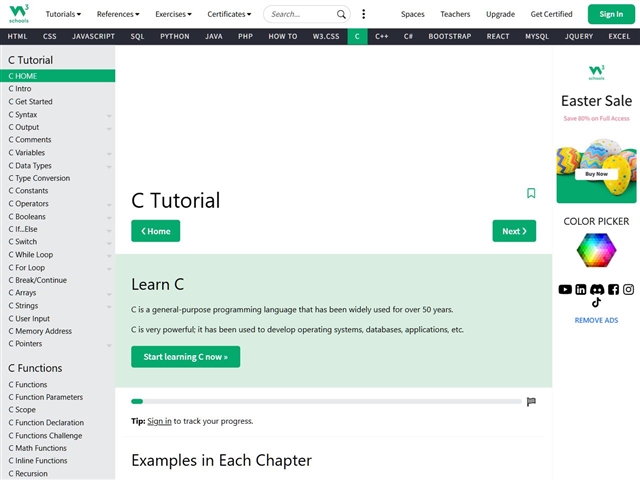The width and height of the screenshot is (640, 480).
Task: Open the Tutorials dropdown menu
Action: pos(63,14)
